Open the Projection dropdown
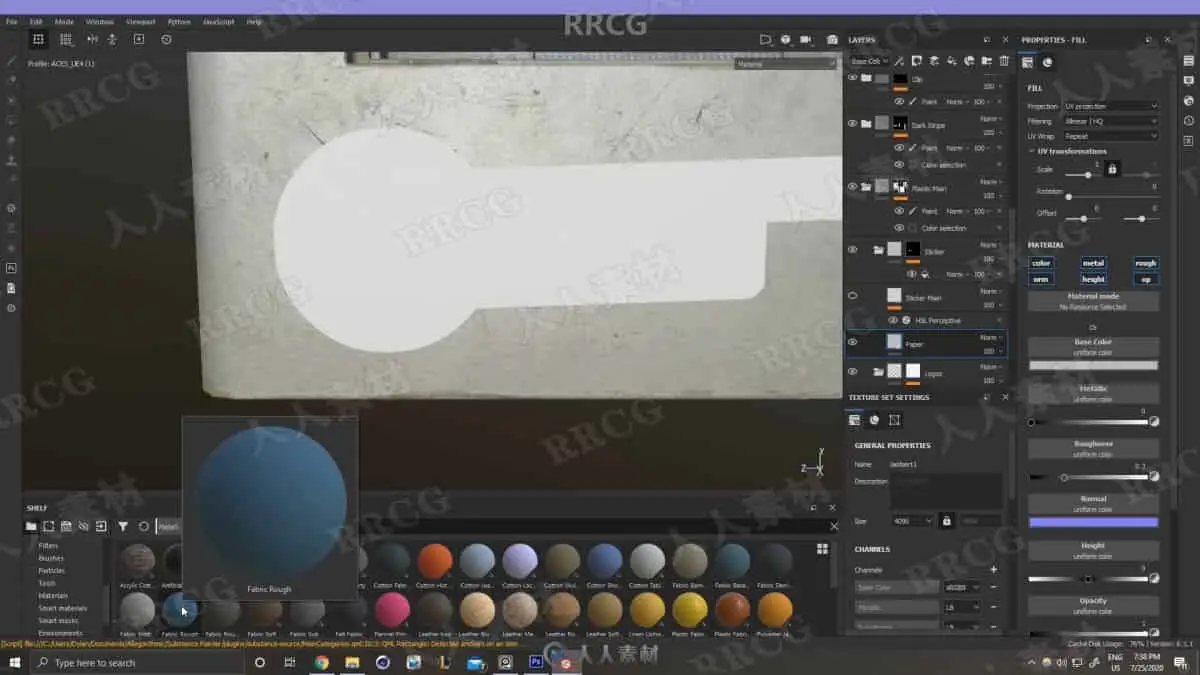This screenshot has width=1200, height=675. click(1110, 106)
